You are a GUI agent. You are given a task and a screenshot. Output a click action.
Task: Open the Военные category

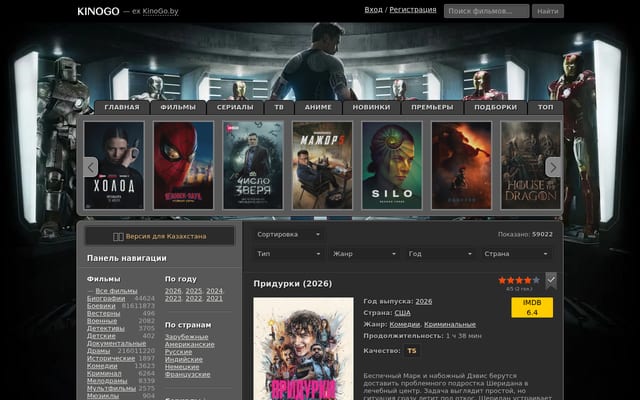coord(102,321)
